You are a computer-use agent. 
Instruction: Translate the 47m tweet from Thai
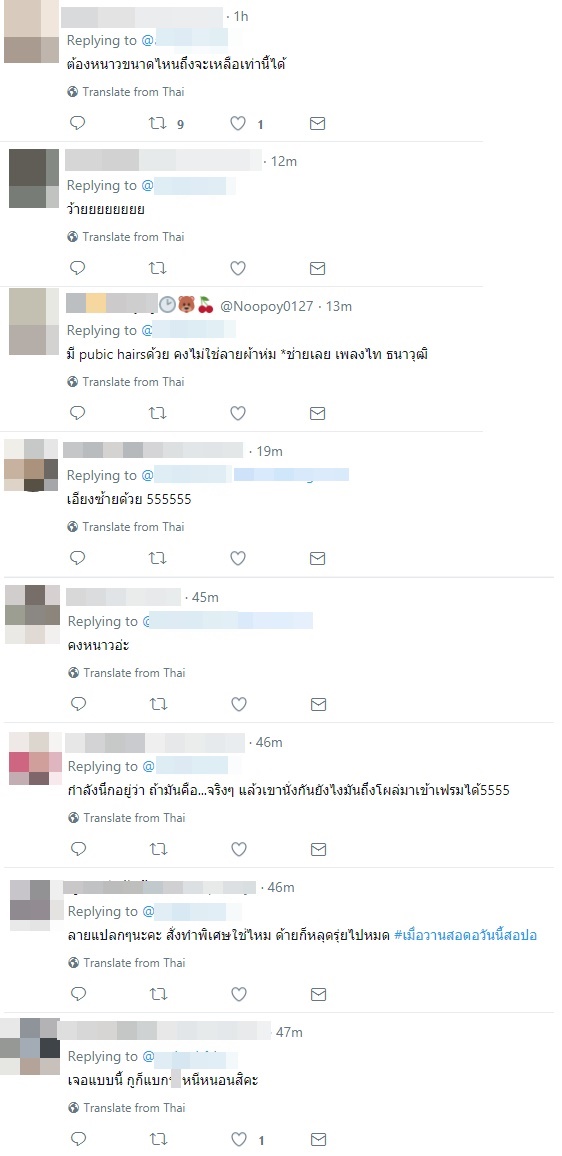(126, 1107)
